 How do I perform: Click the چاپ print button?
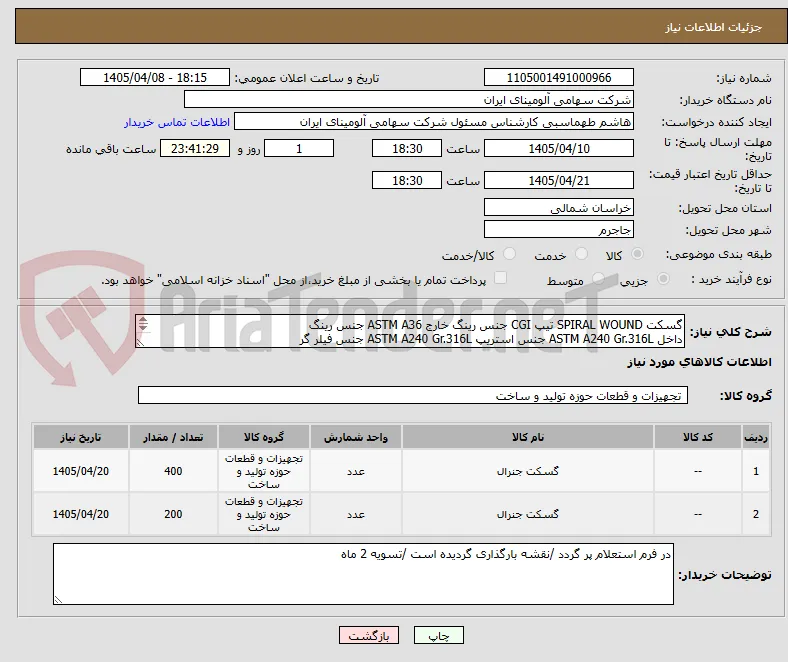coord(439,635)
